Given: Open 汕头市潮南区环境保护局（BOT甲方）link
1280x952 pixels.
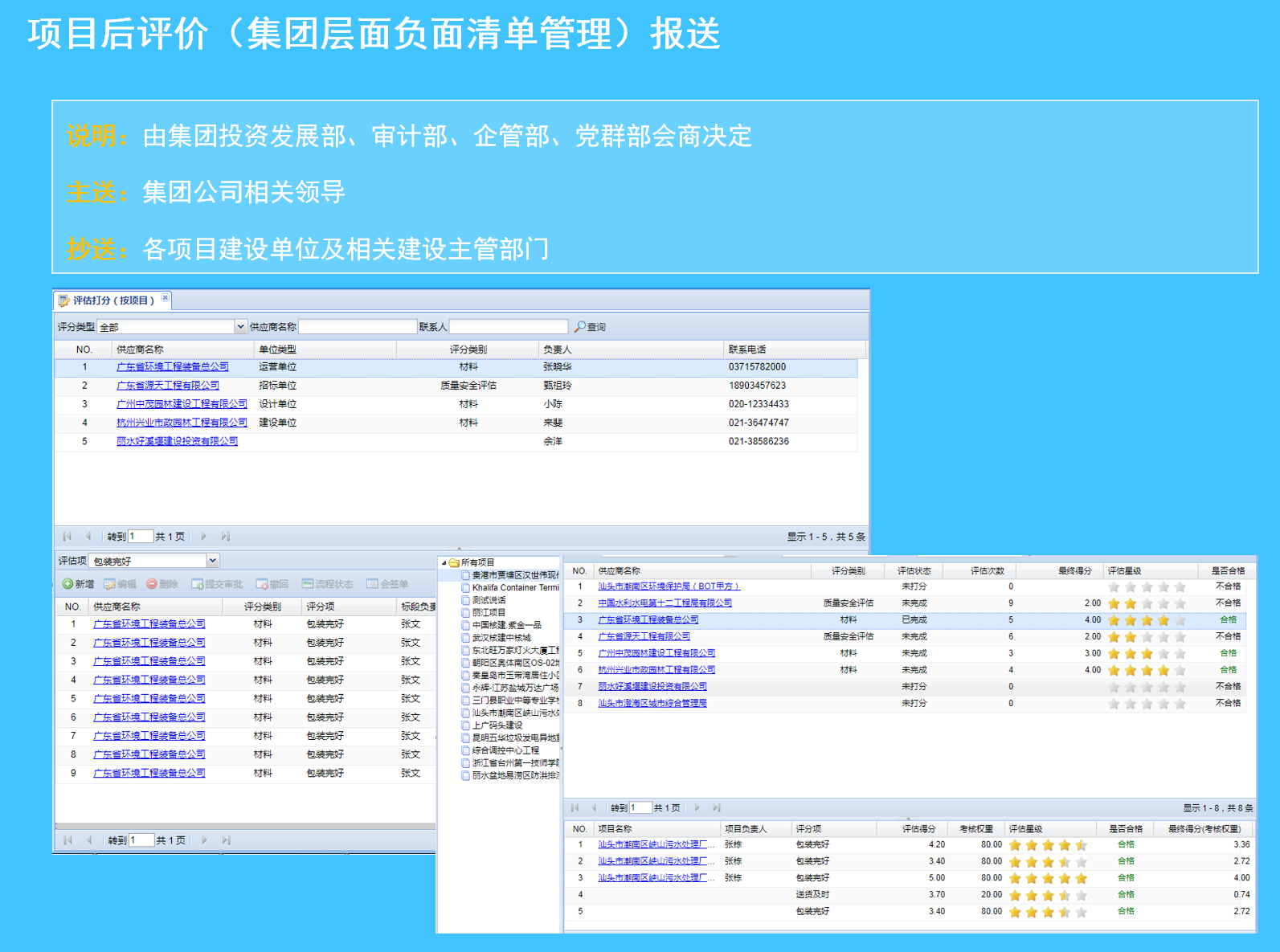Looking at the screenshot, I should 669,586.
